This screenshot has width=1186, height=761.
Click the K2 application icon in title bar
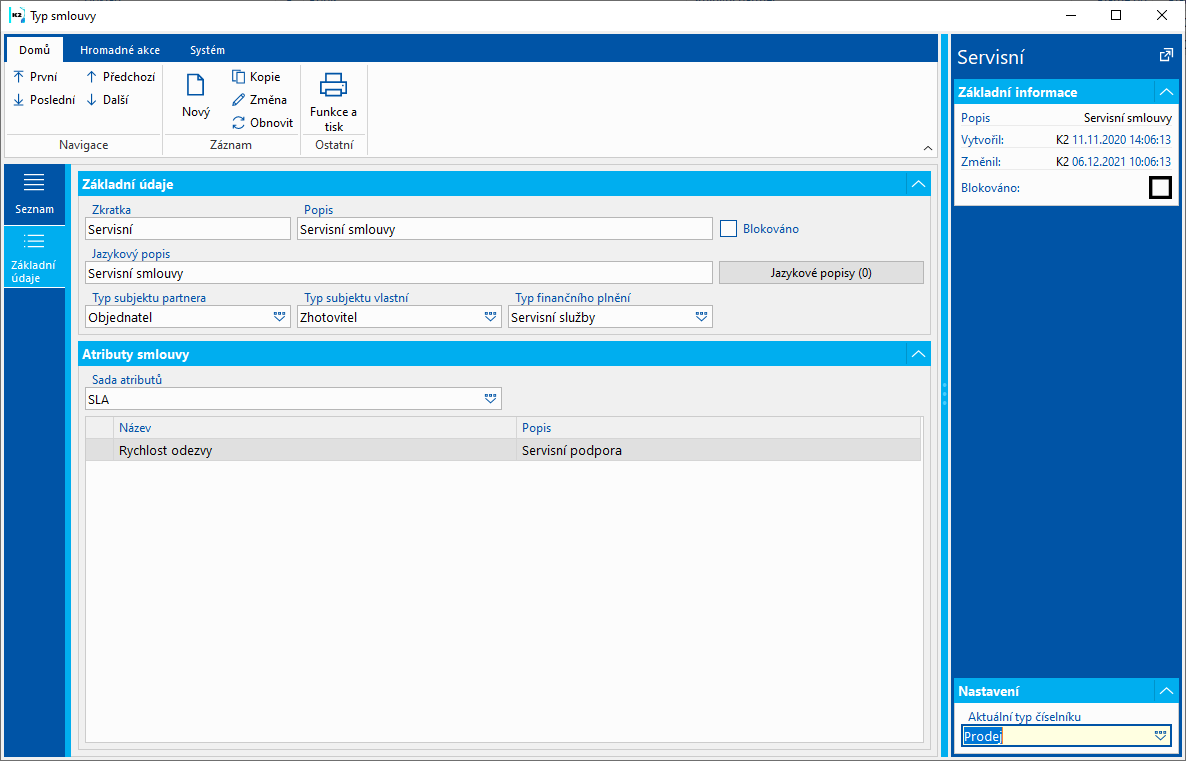(x=16, y=15)
